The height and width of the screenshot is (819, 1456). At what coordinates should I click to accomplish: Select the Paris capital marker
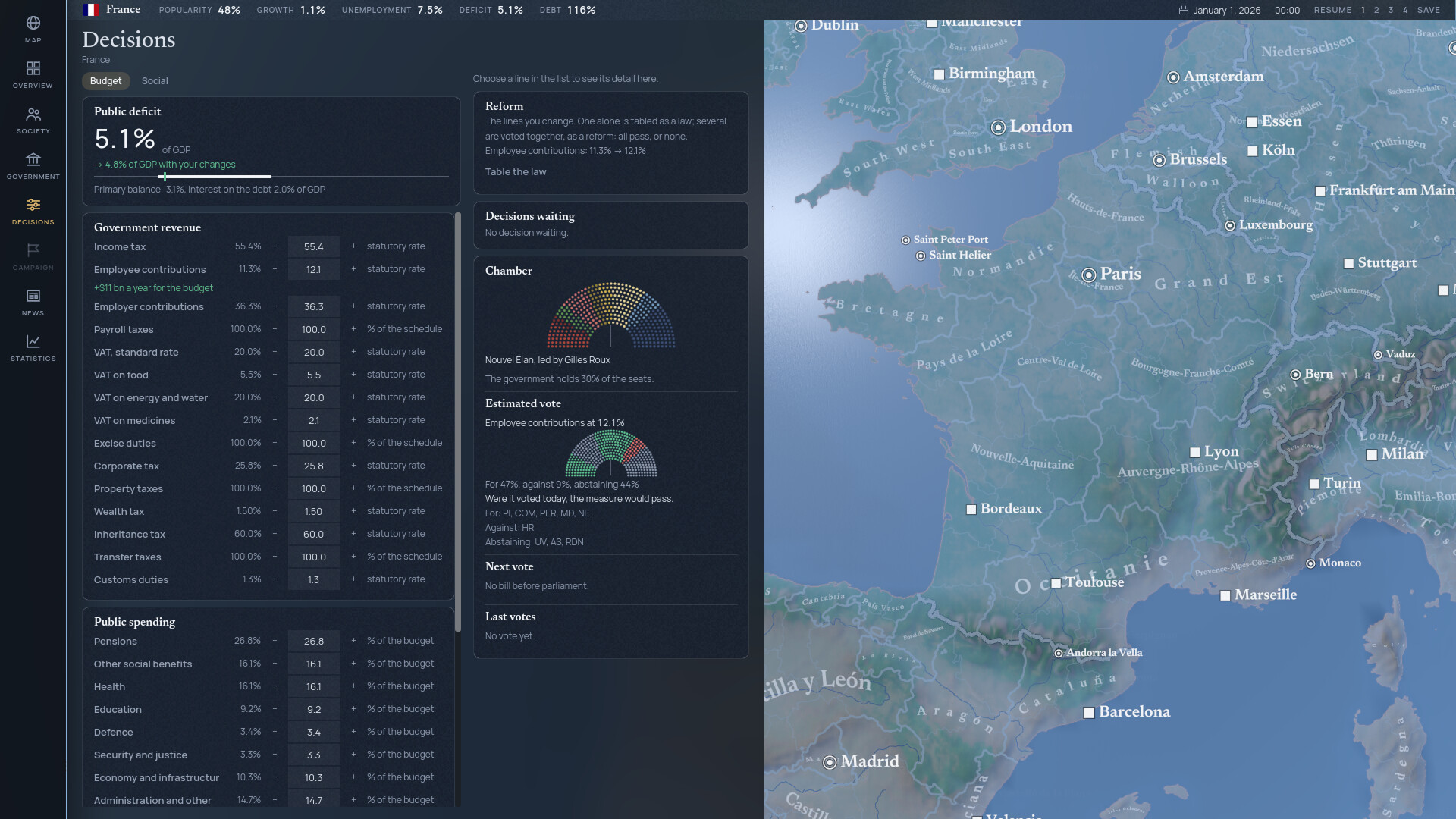click(1089, 275)
